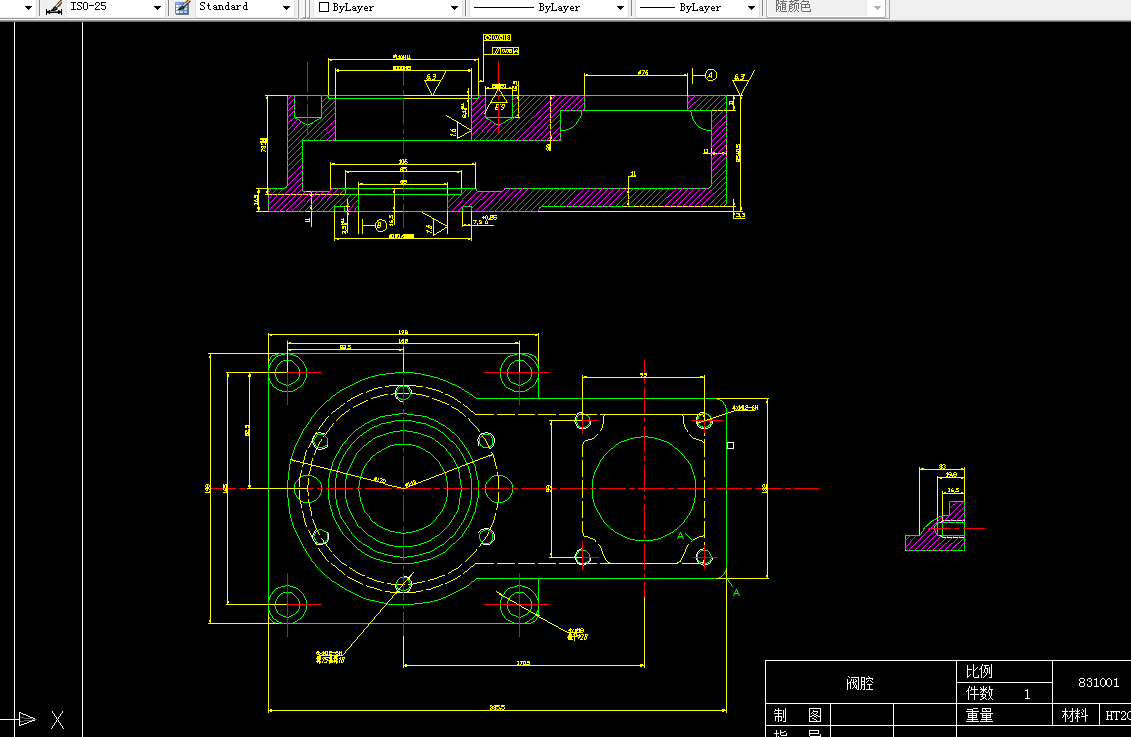
Task: Click the 件数 label in title block
Action: click(x=980, y=693)
